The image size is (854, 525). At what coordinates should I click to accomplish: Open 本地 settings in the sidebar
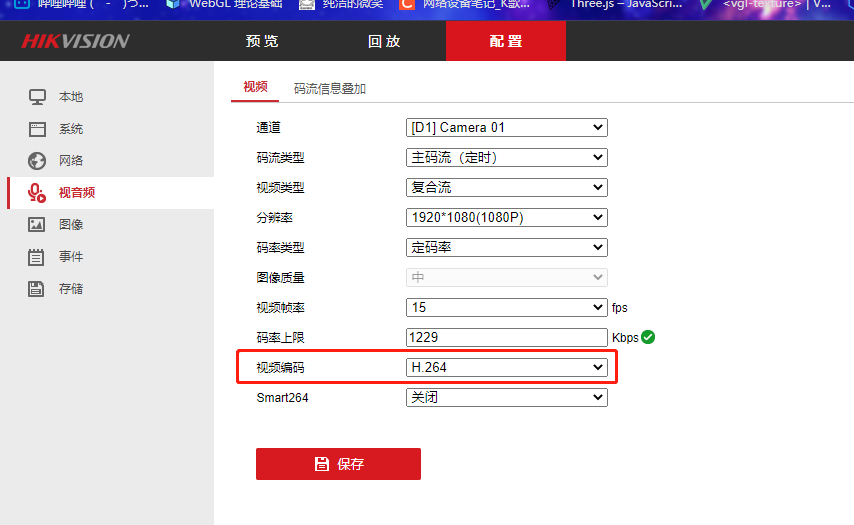[x=71, y=97]
